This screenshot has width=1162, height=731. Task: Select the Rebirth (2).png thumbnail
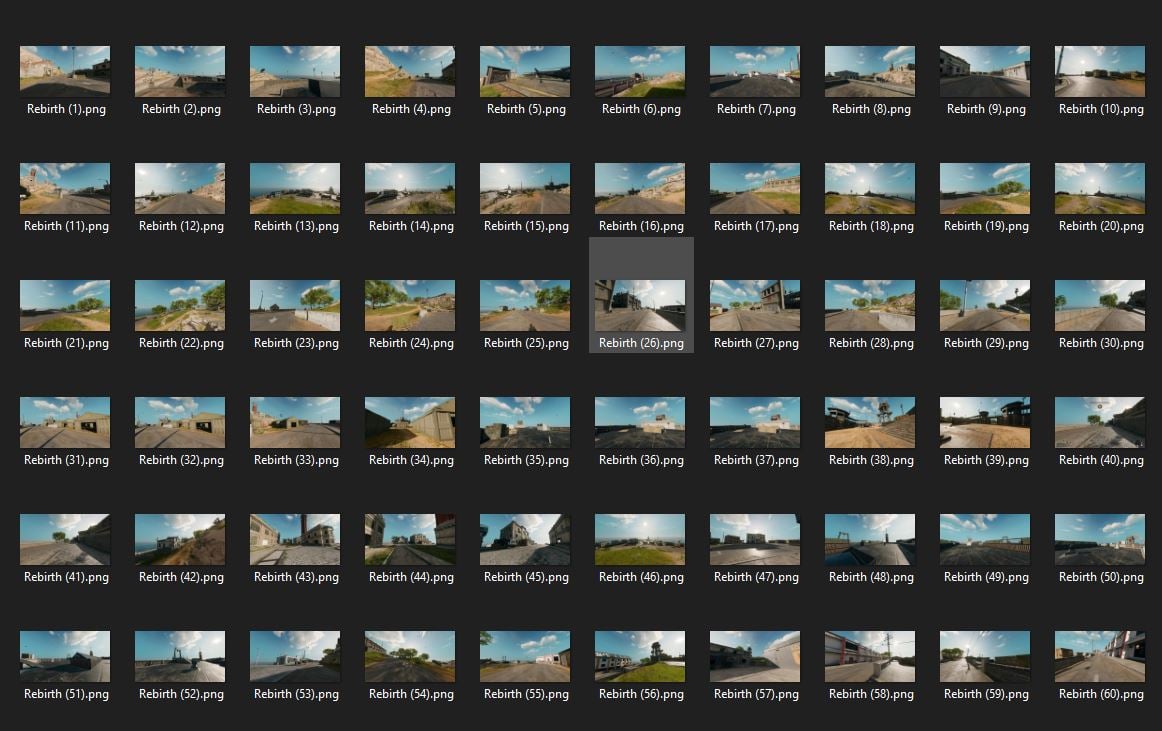click(x=180, y=71)
